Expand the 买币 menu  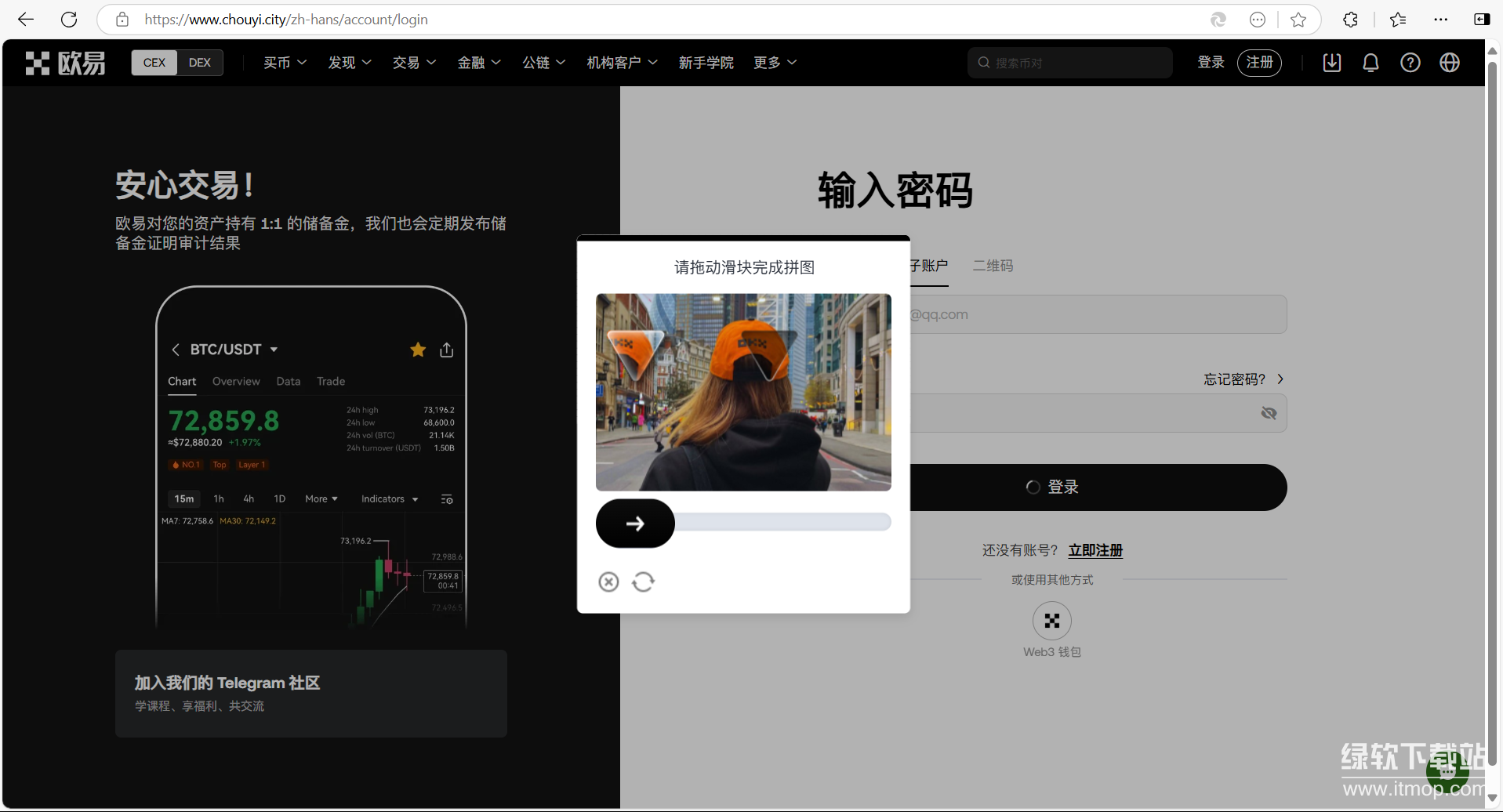pyautogui.click(x=285, y=63)
